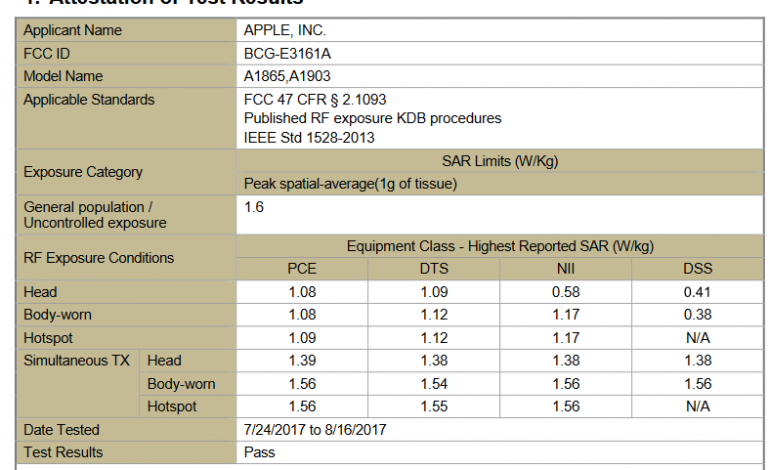Image resolution: width=770 pixels, height=470 pixels.
Task: Click the FCC ID value BCG-E3161A
Action: pos(288,53)
